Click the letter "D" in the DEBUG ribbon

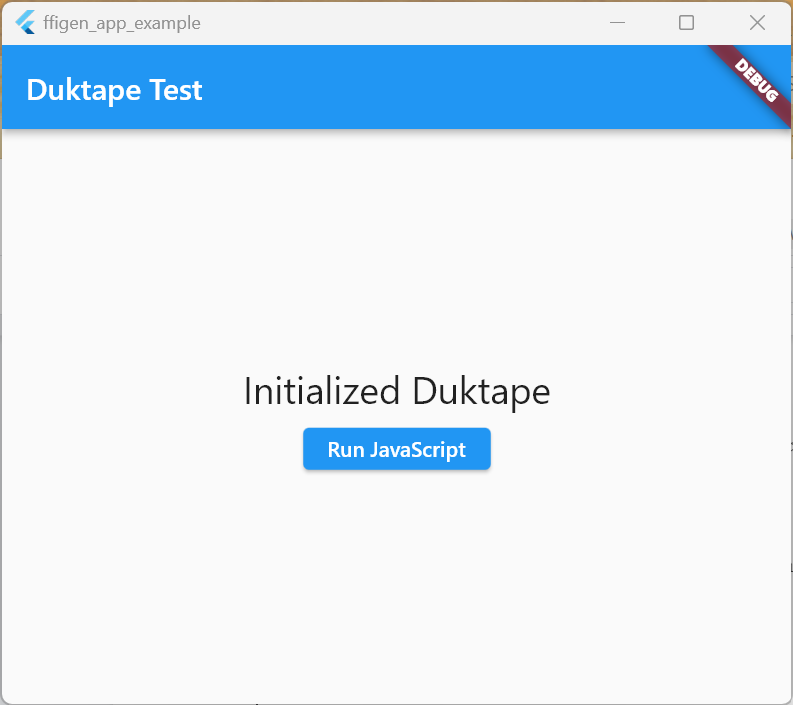[x=741, y=66]
